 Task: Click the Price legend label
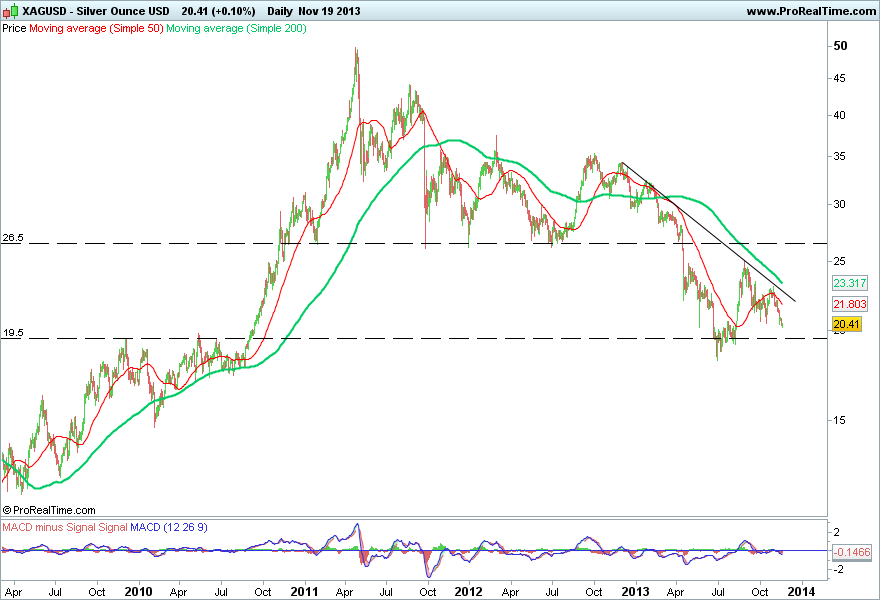[14, 28]
